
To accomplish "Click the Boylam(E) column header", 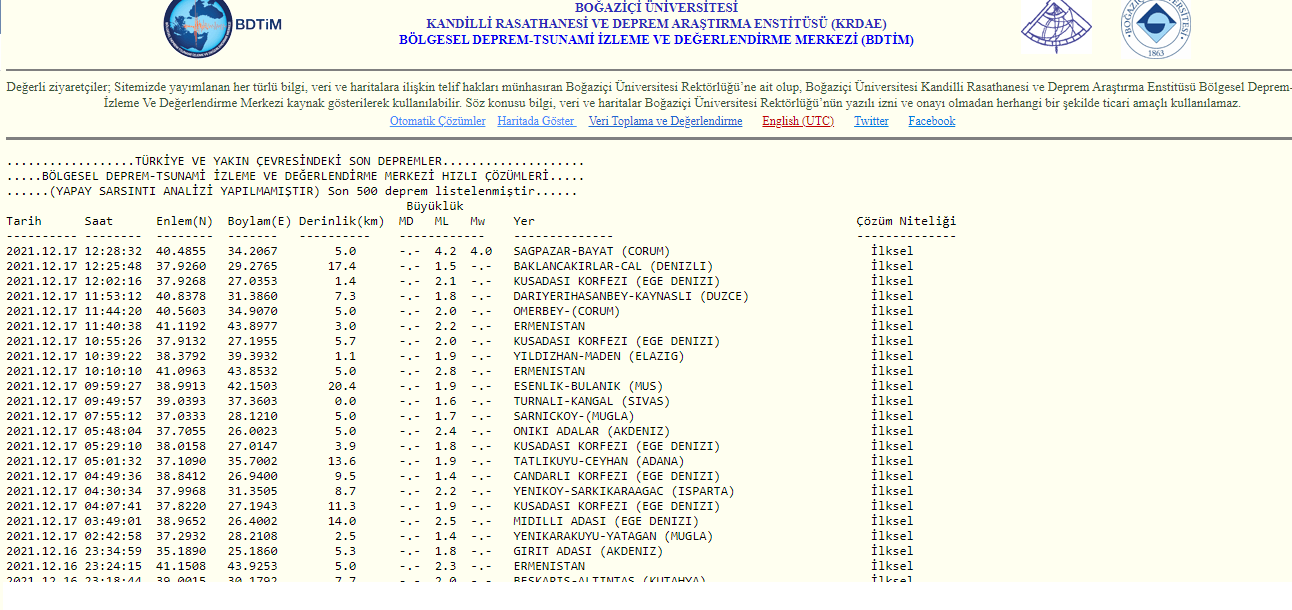I will pos(260,221).
